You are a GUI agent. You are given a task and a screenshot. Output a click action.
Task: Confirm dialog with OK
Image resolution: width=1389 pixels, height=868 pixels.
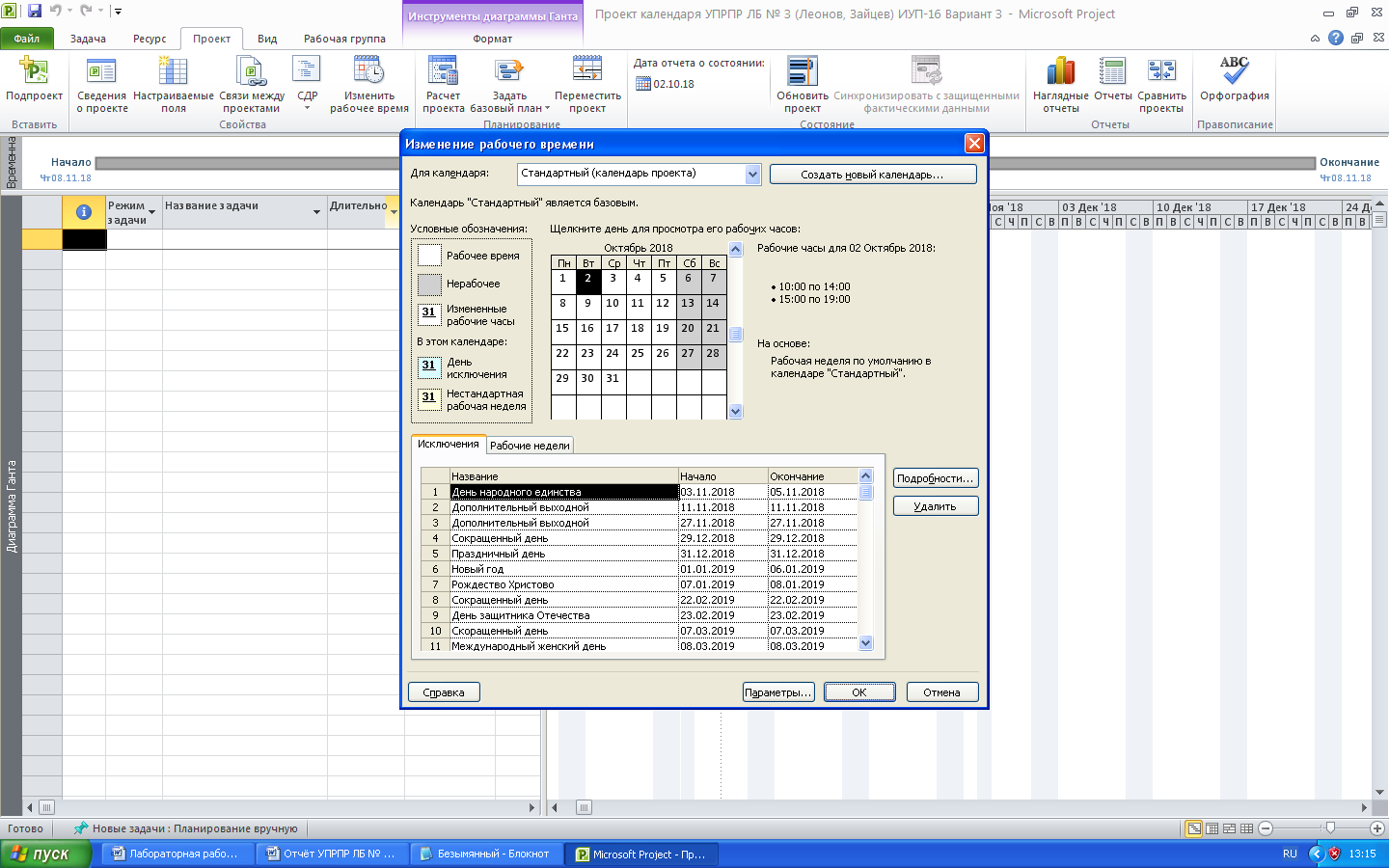click(859, 692)
